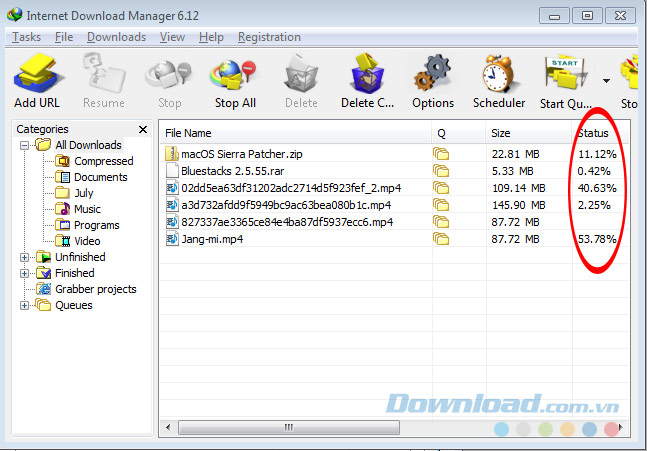Image resolution: width=647 pixels, height=451 pixels.
Task: Click the scrollbar right arrow
Action: 621,427
